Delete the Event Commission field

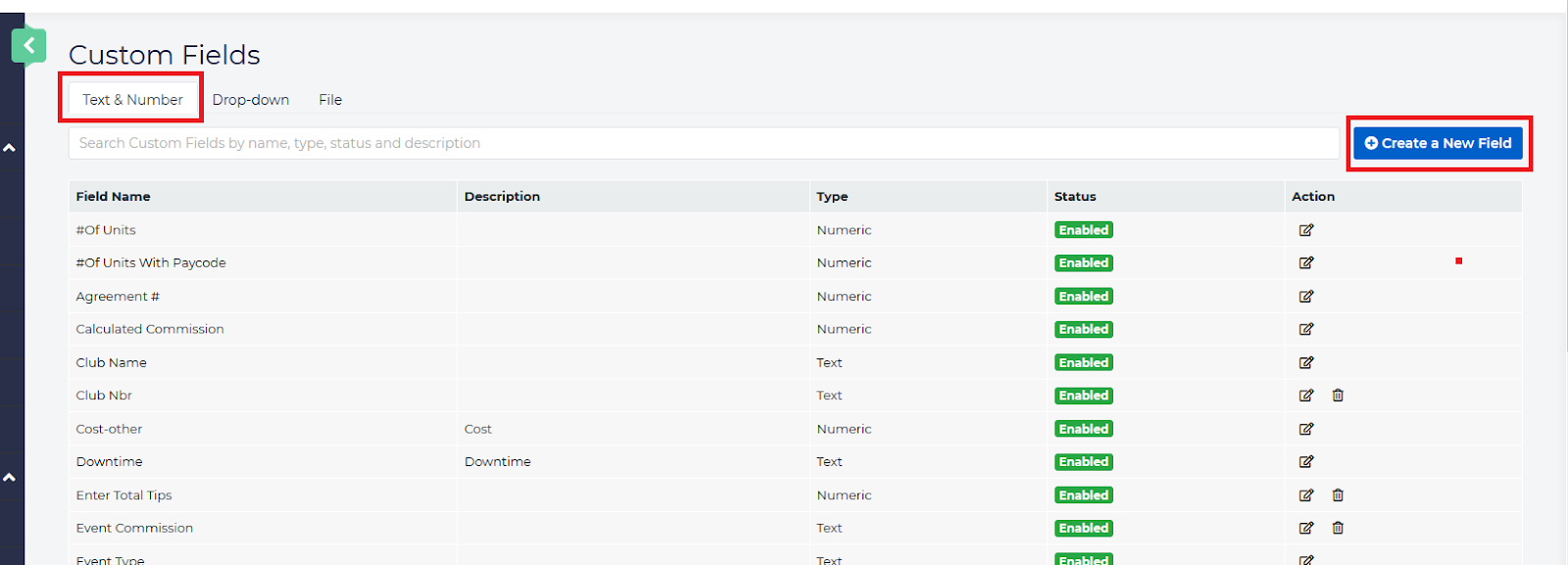(x=1338, y=528)
